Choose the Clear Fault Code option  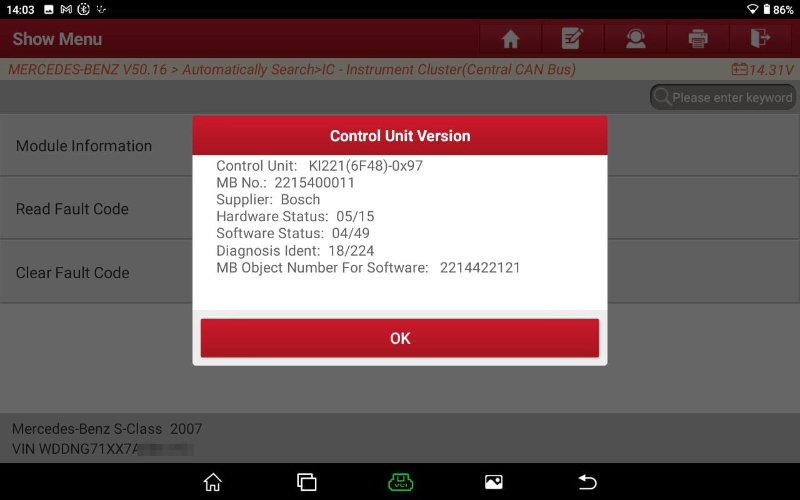click(x=73, y=273)
